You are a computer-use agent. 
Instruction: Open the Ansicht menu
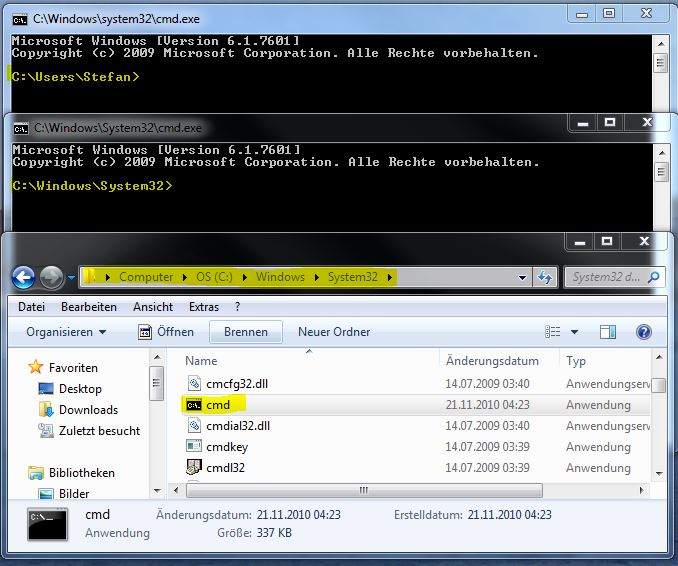pos(152,307)
